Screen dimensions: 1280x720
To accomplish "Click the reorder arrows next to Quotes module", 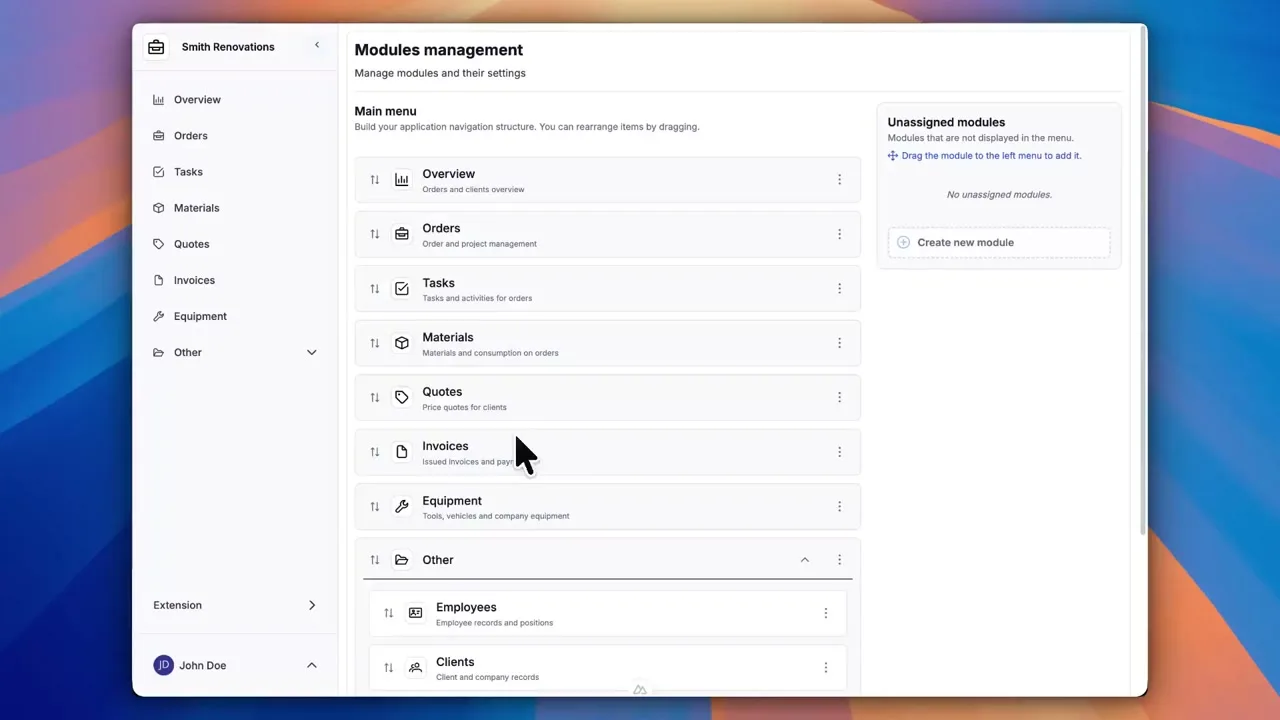I will coord(375,397).
